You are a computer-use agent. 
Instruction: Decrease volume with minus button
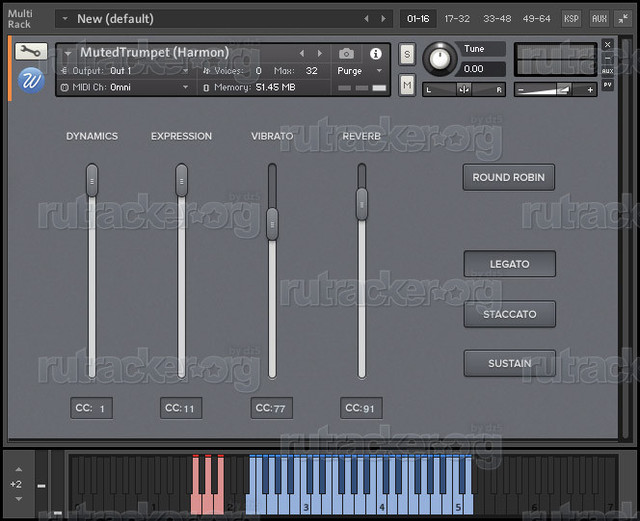click(x=521, y=89)
